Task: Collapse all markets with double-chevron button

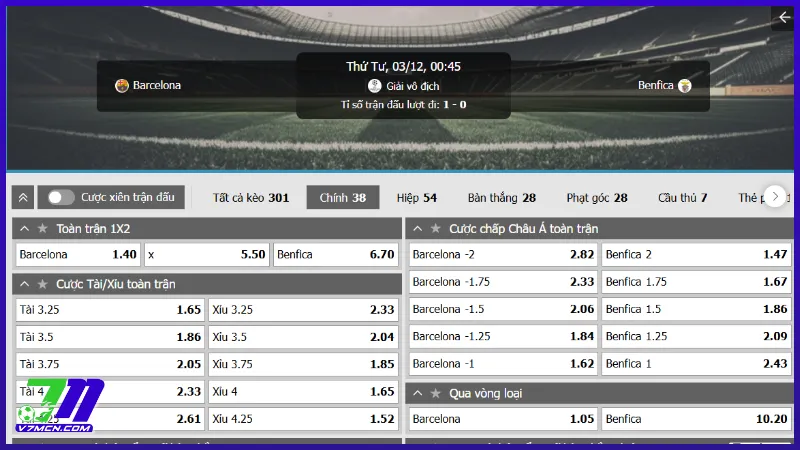Action: (24, 198)
